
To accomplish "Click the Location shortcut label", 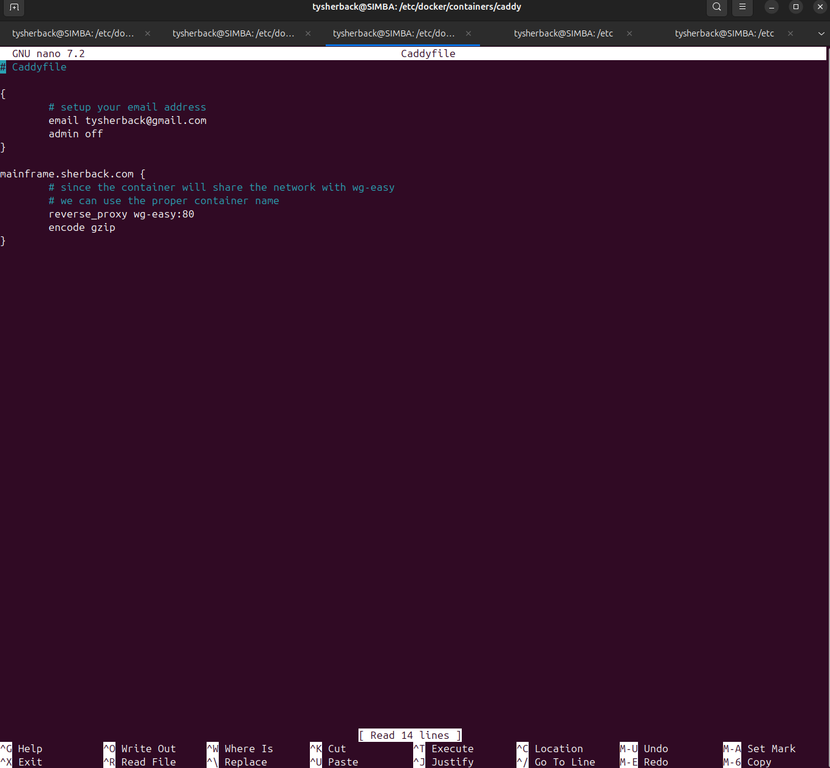I will [x=558, y=748].
